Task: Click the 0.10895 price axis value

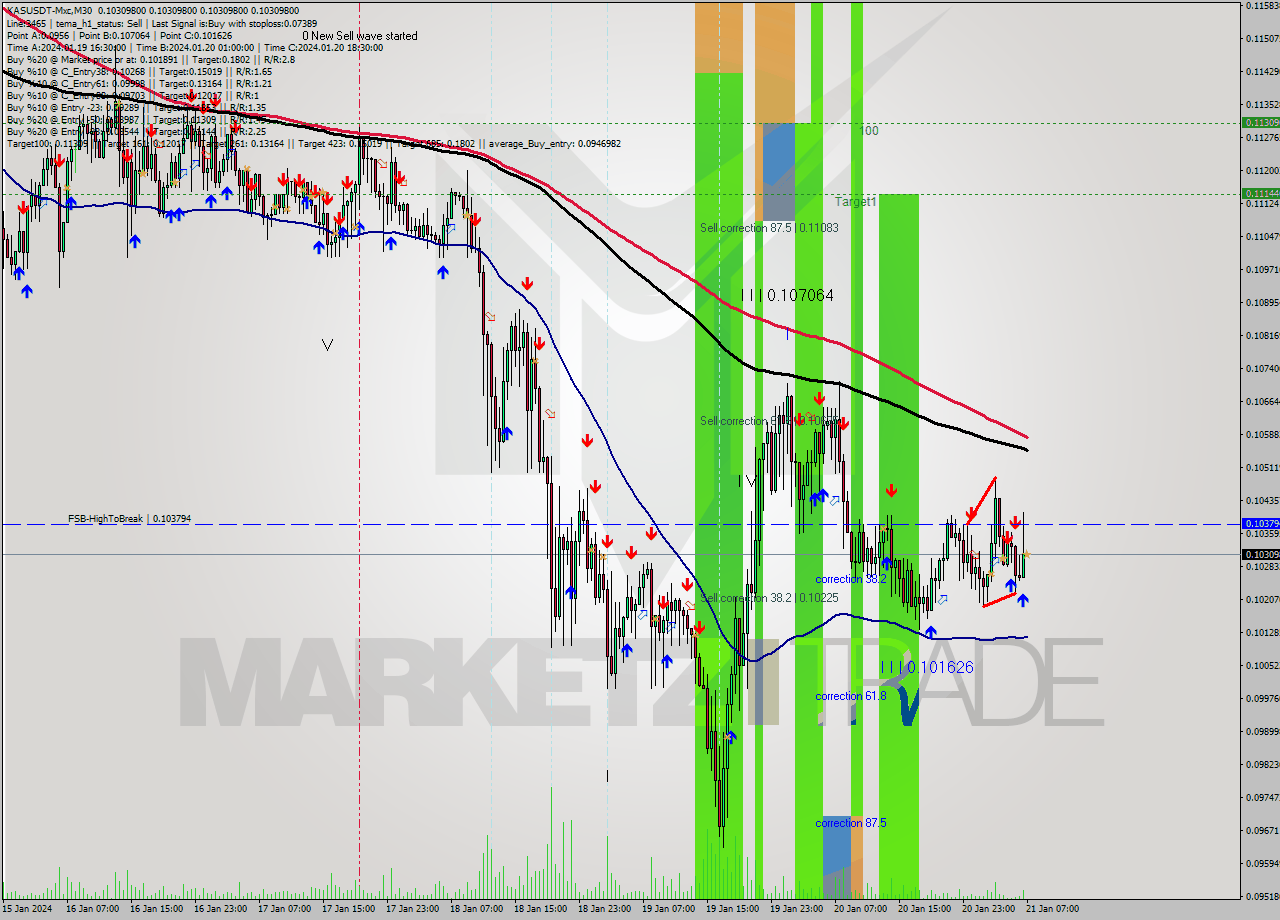Action: 1263,302
